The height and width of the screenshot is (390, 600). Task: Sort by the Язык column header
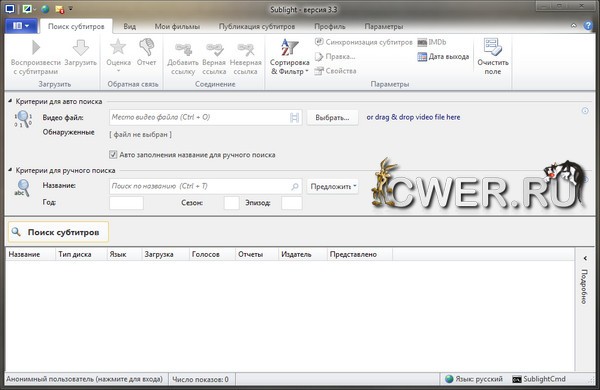coord(124,255)
